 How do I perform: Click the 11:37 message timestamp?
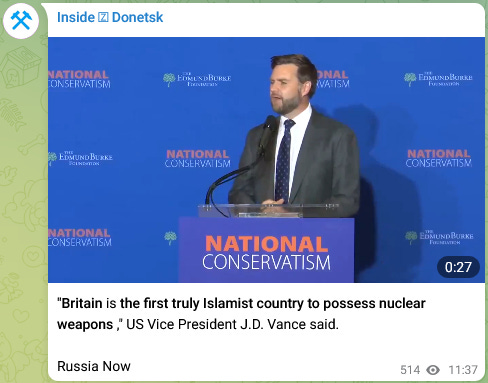tap(463, 370)
